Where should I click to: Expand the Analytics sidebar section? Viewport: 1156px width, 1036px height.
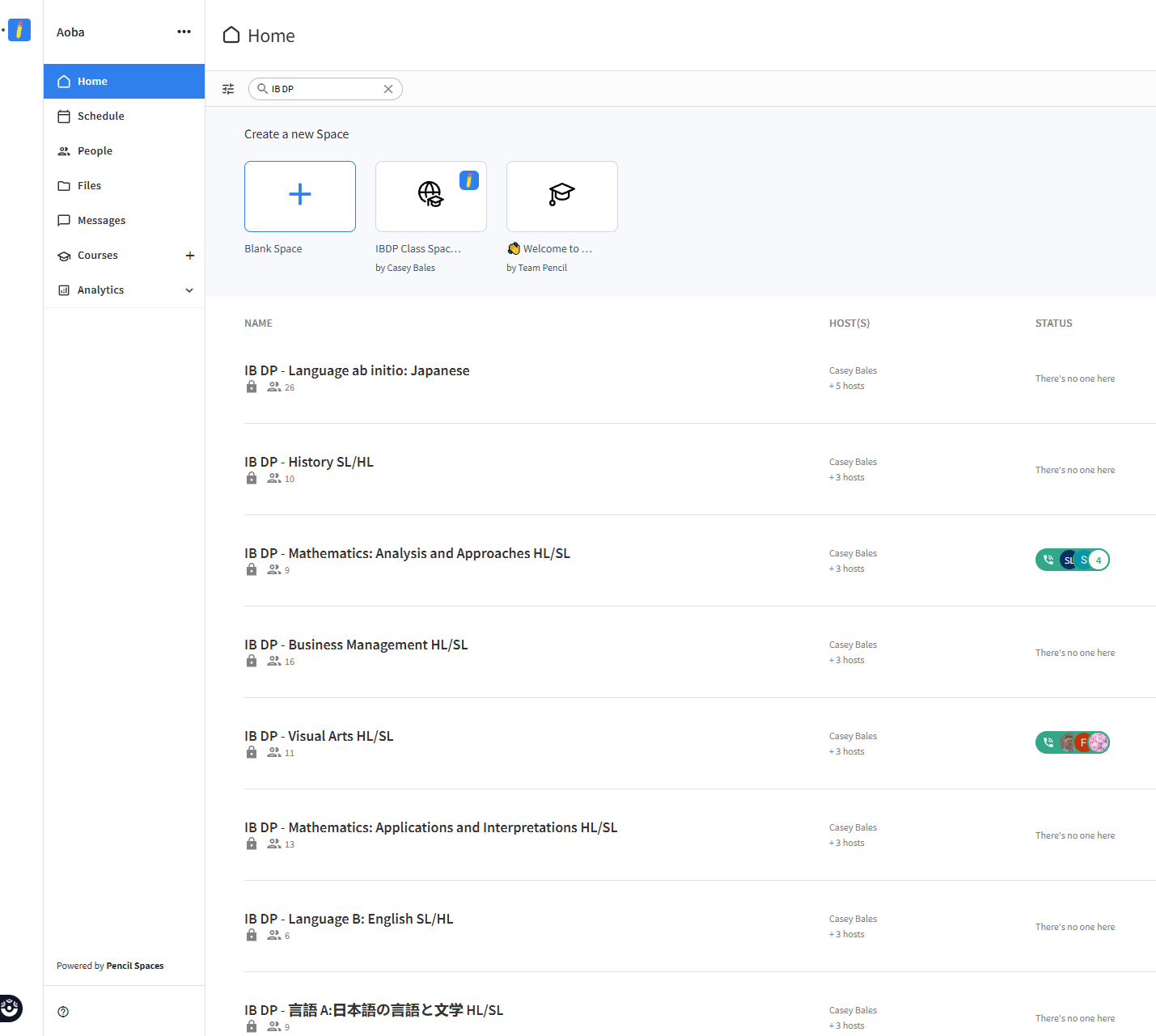(x=189, y=290)
